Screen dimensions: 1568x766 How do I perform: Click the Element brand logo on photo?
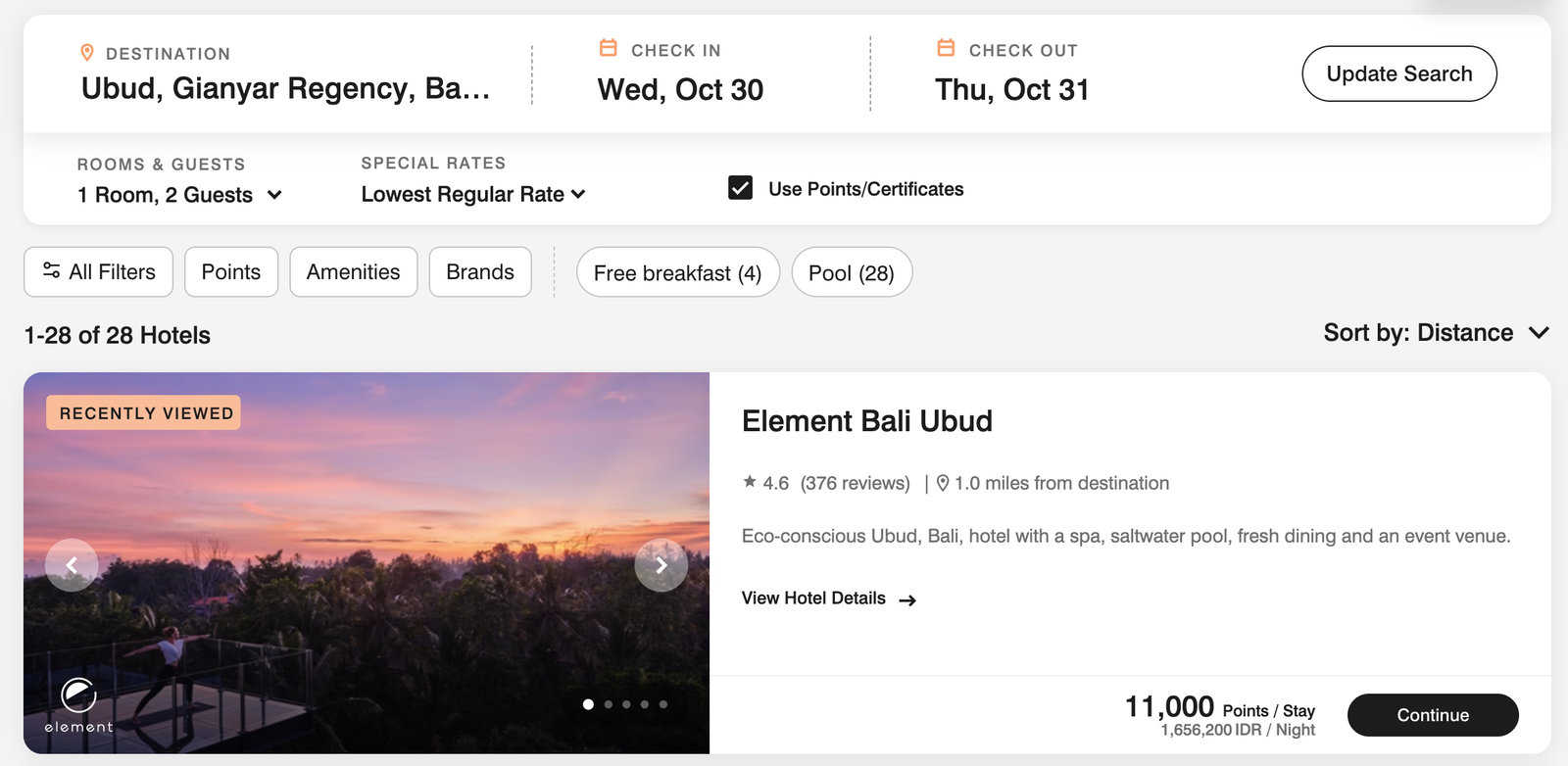(78, 704)
